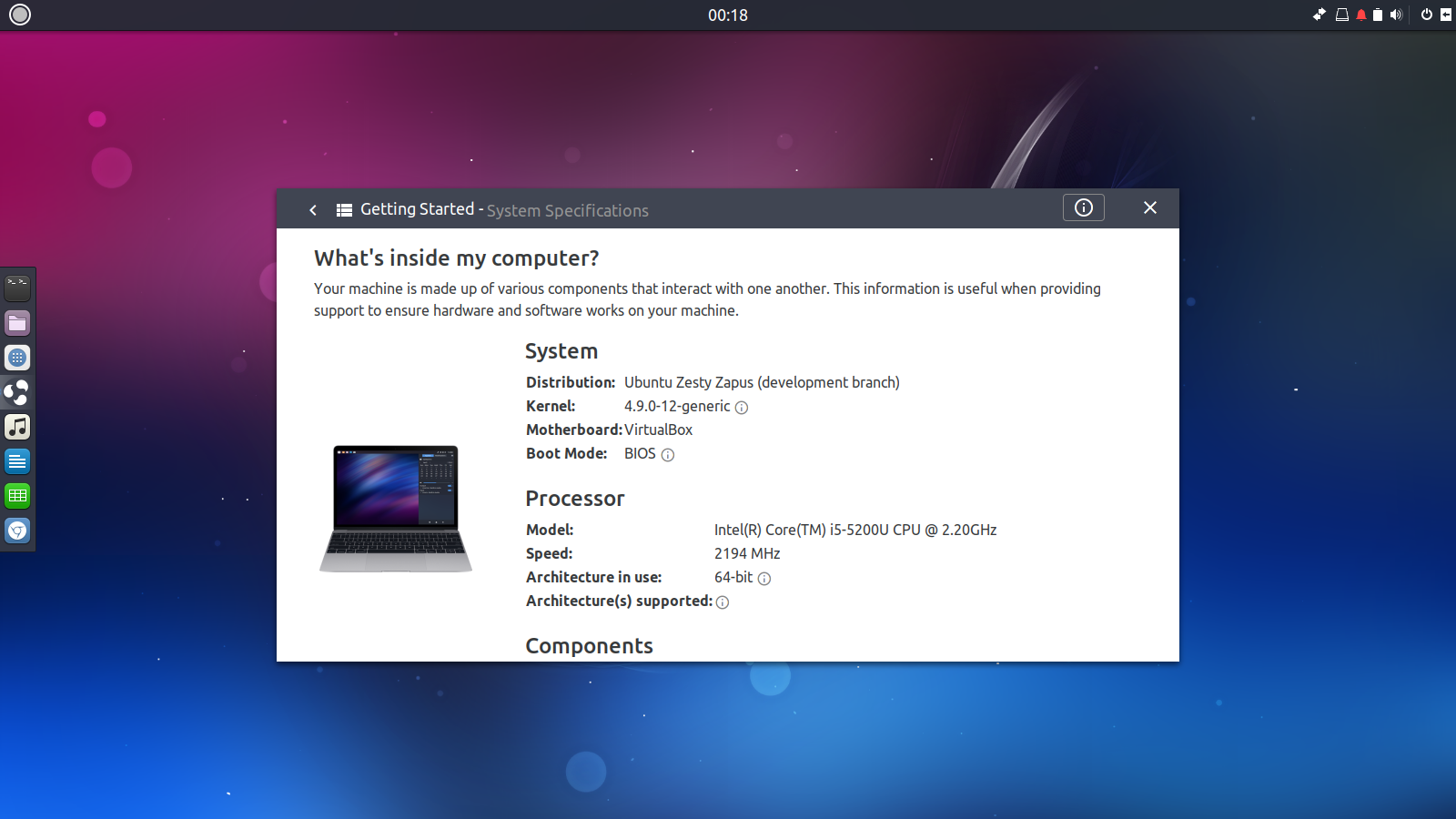Launch the music player dock icon
The width and height of the screenshot is (1456, 819).
(x=17, y=427)
